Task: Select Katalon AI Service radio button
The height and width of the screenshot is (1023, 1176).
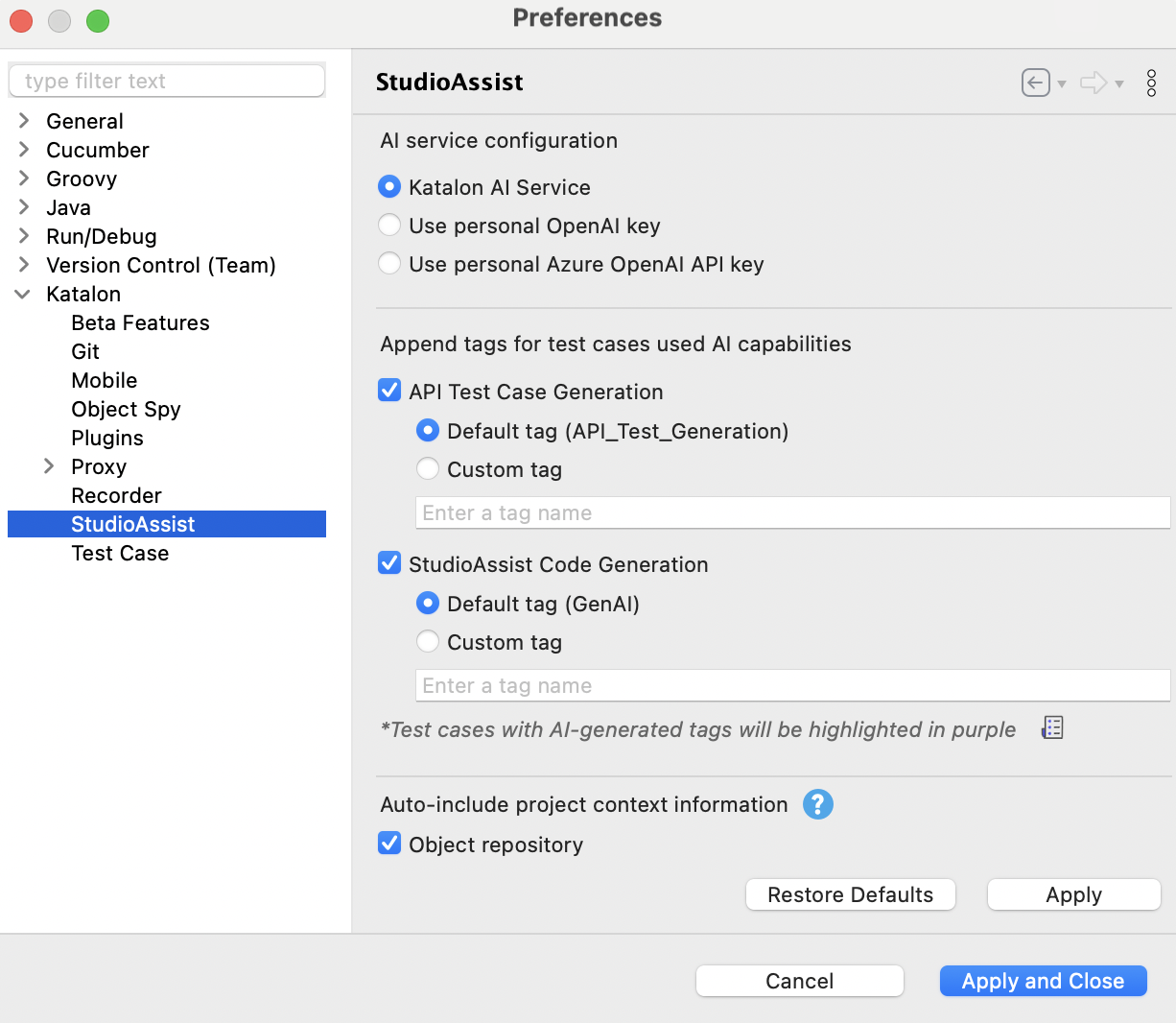Action: (389, 186)
